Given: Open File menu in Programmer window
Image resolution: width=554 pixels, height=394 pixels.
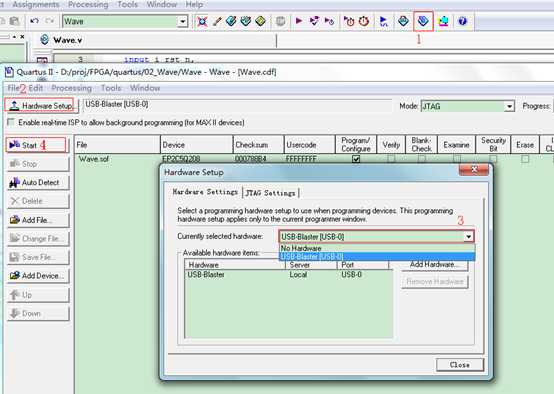Looking at the screenshot, I should (x=13, y=88).
